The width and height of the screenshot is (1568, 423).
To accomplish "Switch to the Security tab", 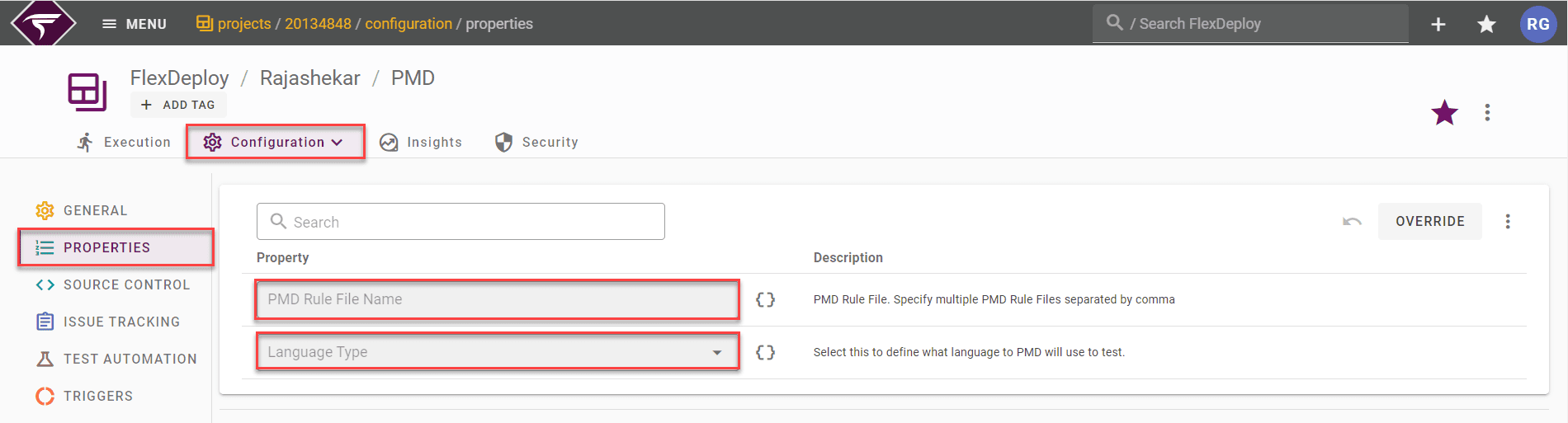I will (x=536, y=142).
